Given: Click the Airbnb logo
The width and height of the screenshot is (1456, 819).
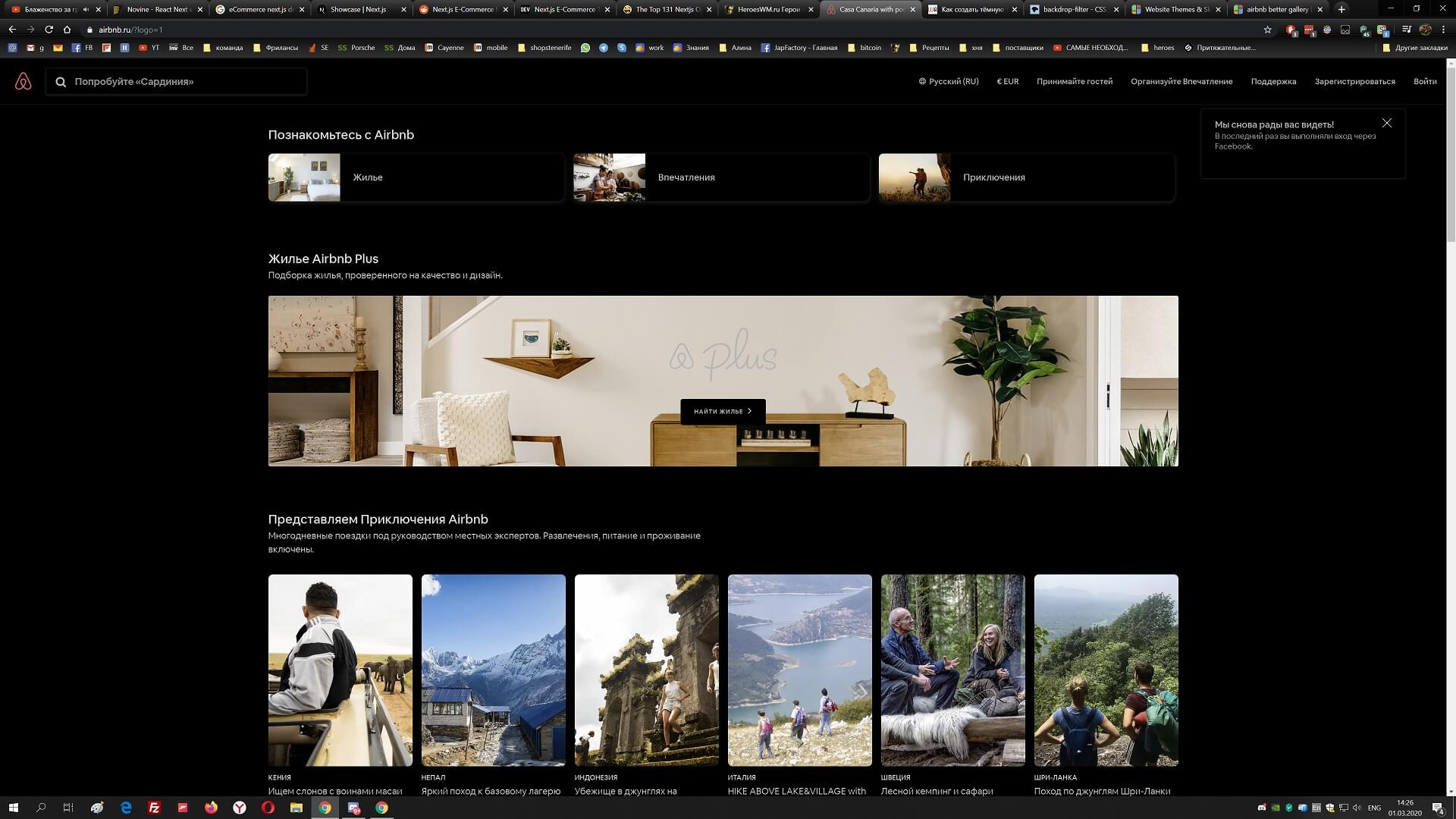Looking at the screenshot, I should [x=23, y=81].
